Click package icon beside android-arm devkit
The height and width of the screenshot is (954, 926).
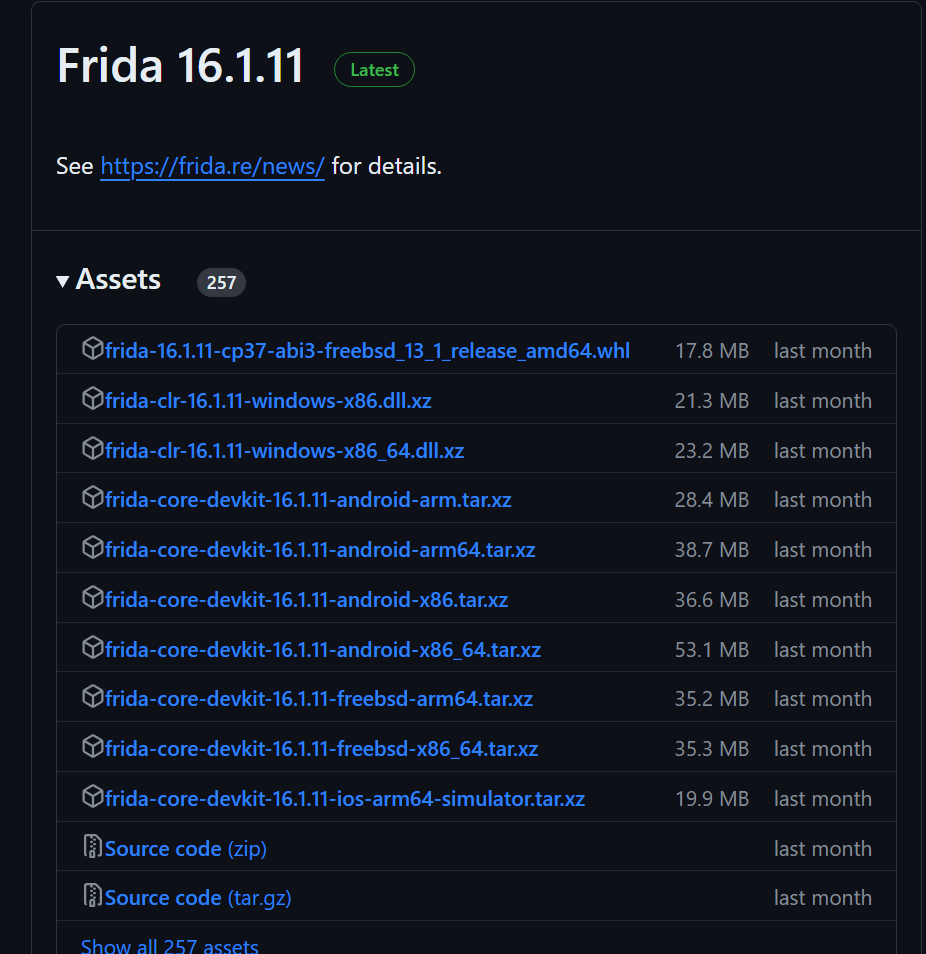tap(92, 498)
